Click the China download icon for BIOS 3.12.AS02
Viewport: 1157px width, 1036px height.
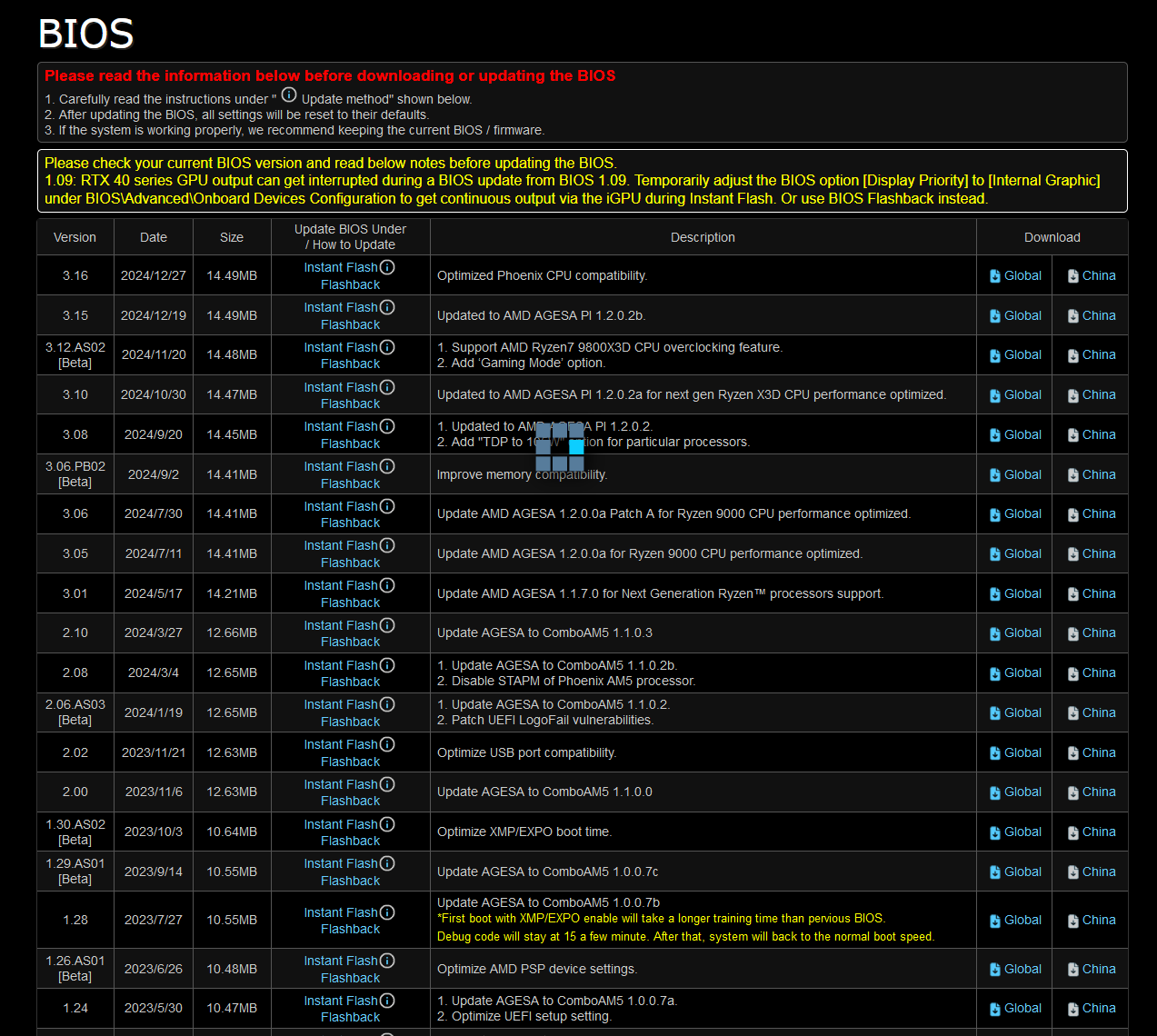(1073, 355)
